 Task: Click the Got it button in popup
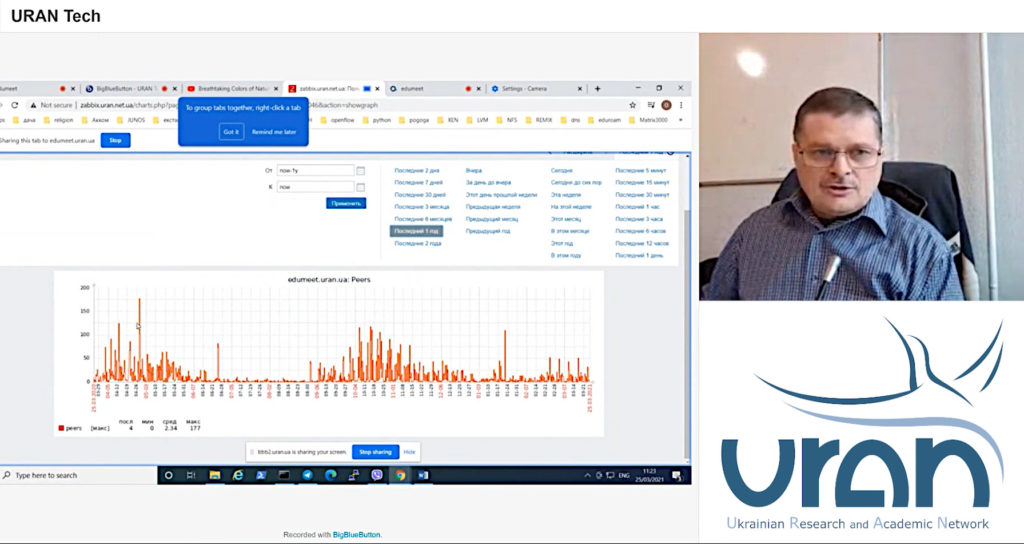[231, 131]
